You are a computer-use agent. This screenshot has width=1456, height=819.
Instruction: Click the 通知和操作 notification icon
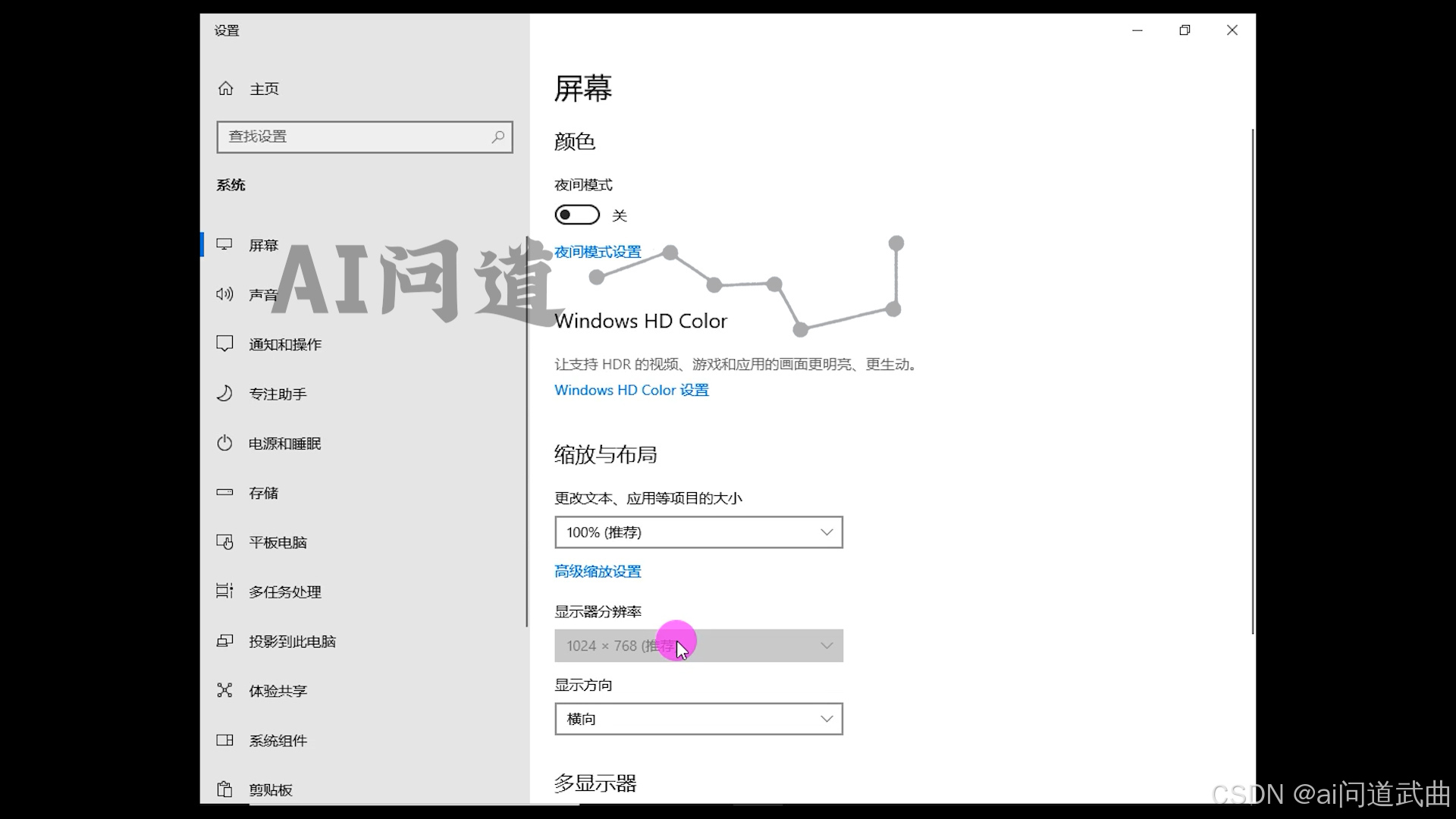(224, 344)
